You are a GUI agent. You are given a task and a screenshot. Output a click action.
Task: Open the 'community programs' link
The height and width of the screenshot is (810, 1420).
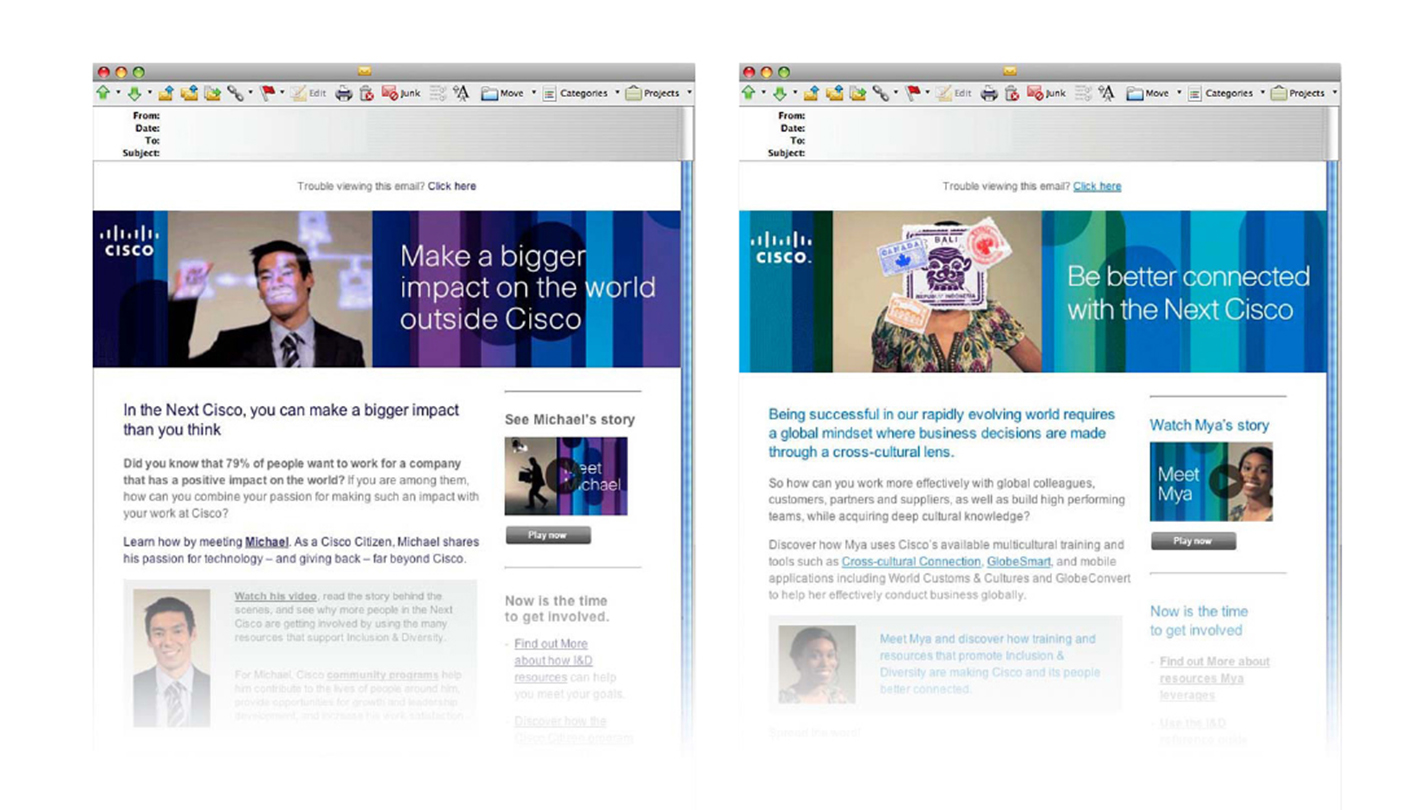380,675
